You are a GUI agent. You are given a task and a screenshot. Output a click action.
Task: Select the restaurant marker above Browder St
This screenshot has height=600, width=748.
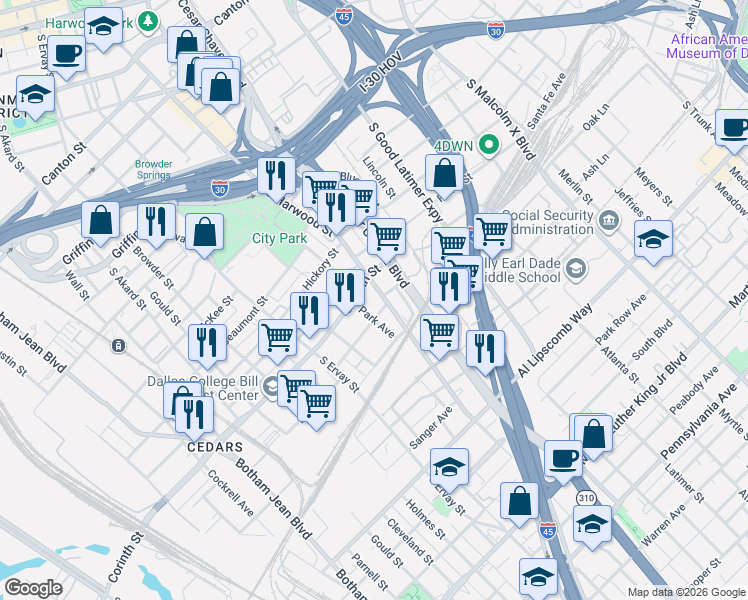(156, 225)
